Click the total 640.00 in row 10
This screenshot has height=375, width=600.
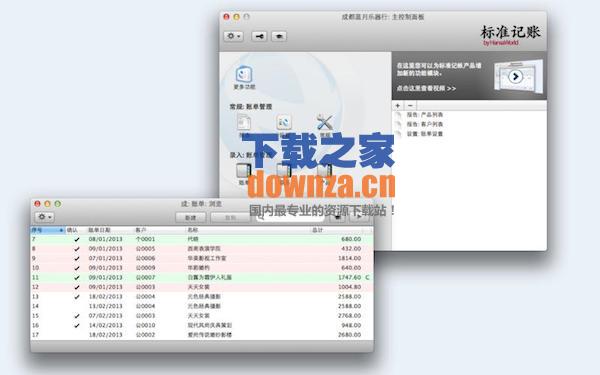click(351, 268)
